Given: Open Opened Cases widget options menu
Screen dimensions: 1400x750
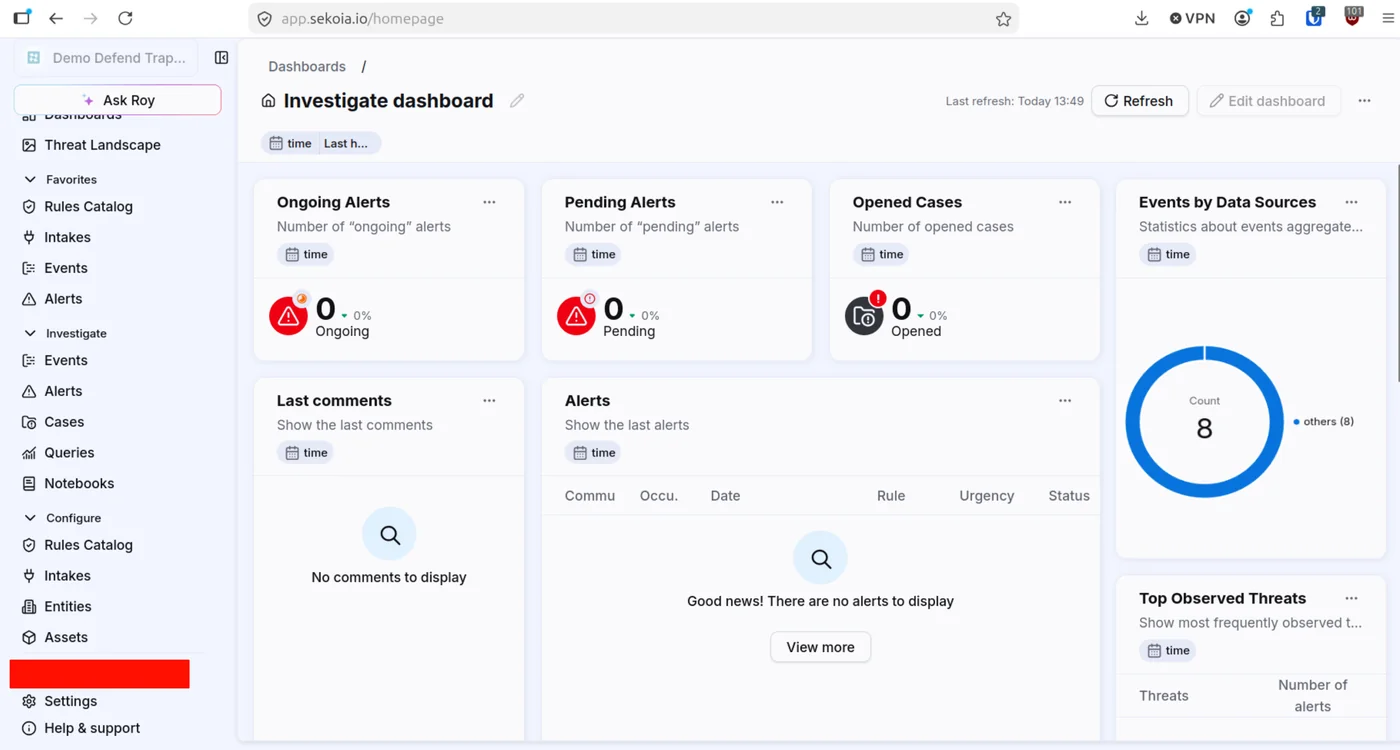Looking at the screenshot, I should tap(1065, 202).
